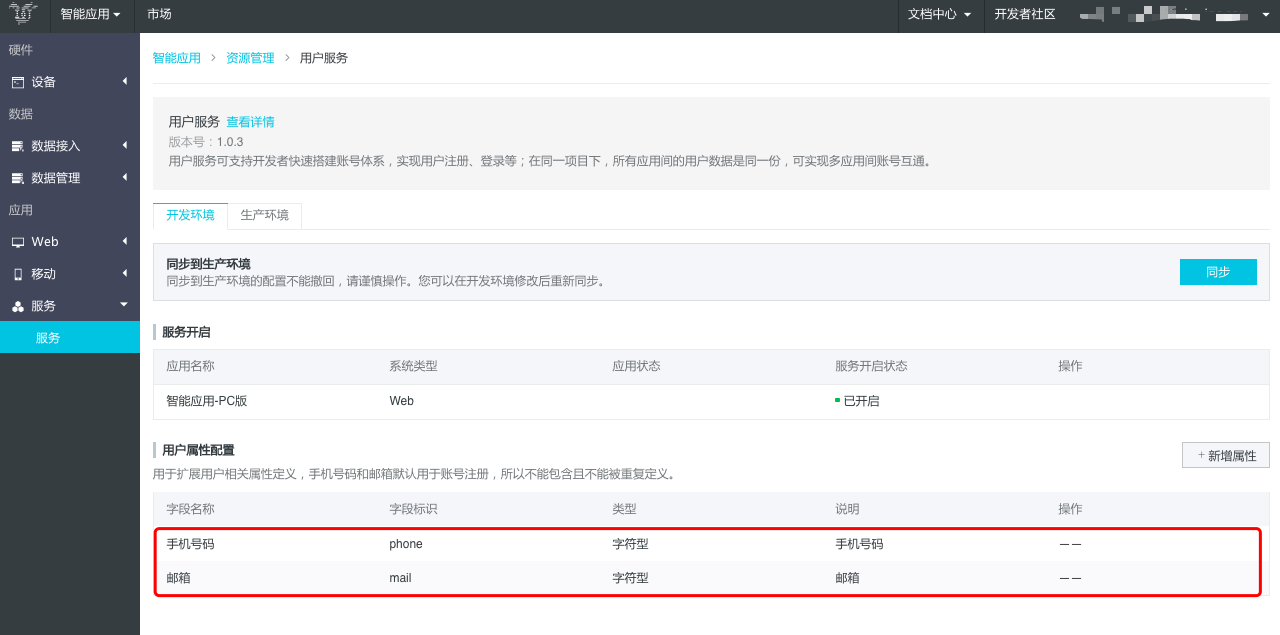This screenshot has width=1280, height=635.
Task: Select the 服务 submenu item highlighted in the sidebar
Action: [70, 338]
